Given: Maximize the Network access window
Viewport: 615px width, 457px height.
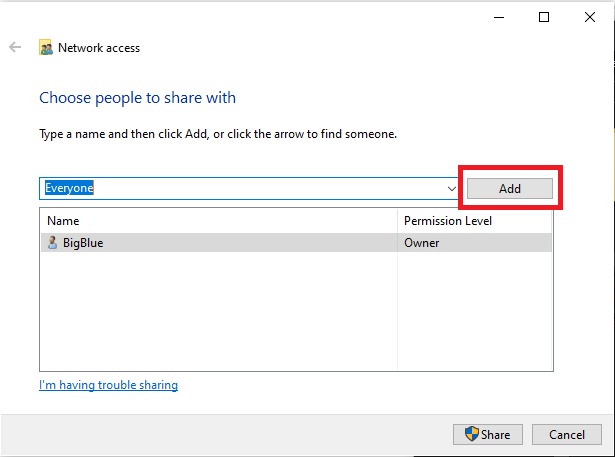Looking at the screenshot, I should coord(544,17).
